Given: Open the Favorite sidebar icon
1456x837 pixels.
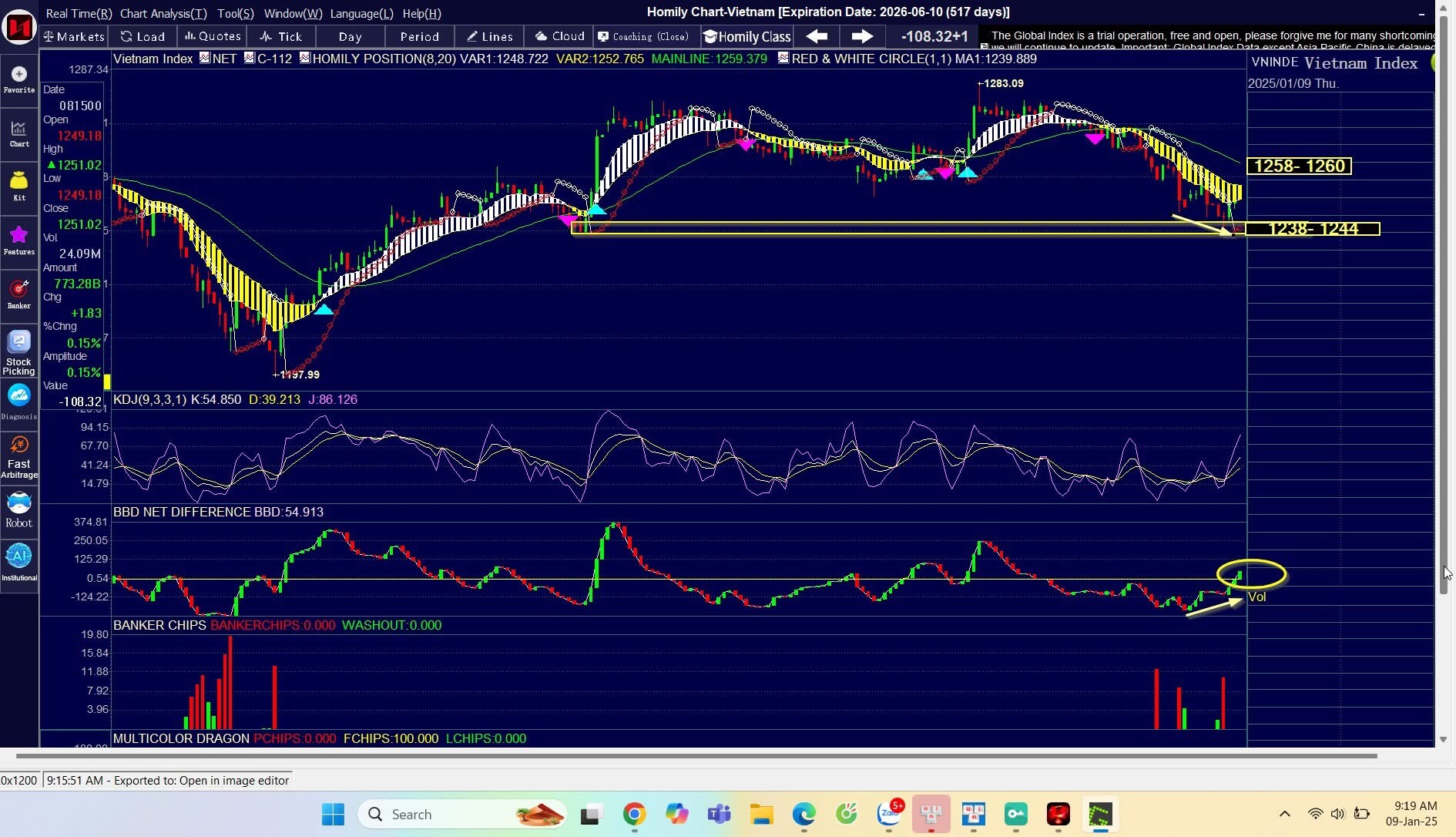Looking at the screenshot, I should coord(19,79).
